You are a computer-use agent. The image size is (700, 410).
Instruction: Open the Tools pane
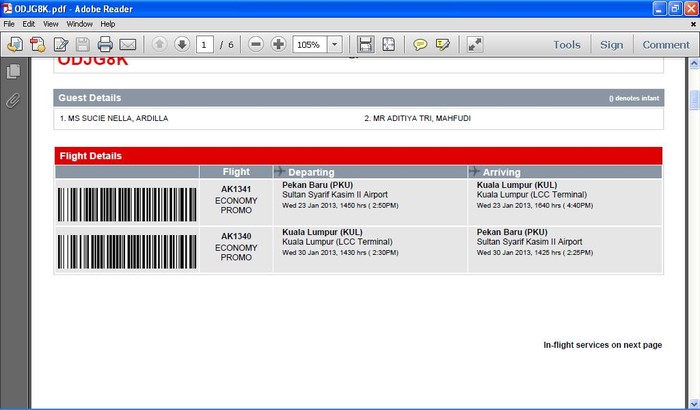click(567, 45)
